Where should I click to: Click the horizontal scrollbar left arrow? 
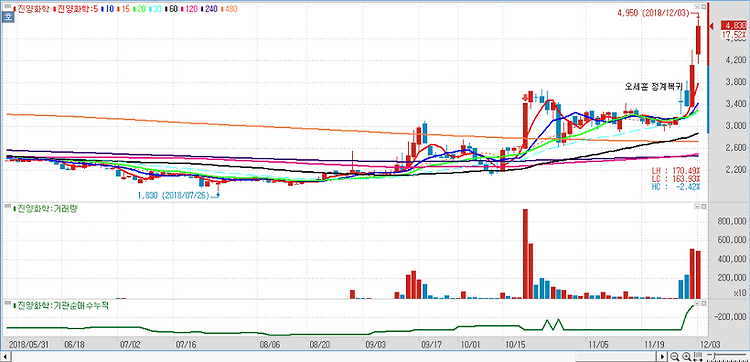pos(6,356)
